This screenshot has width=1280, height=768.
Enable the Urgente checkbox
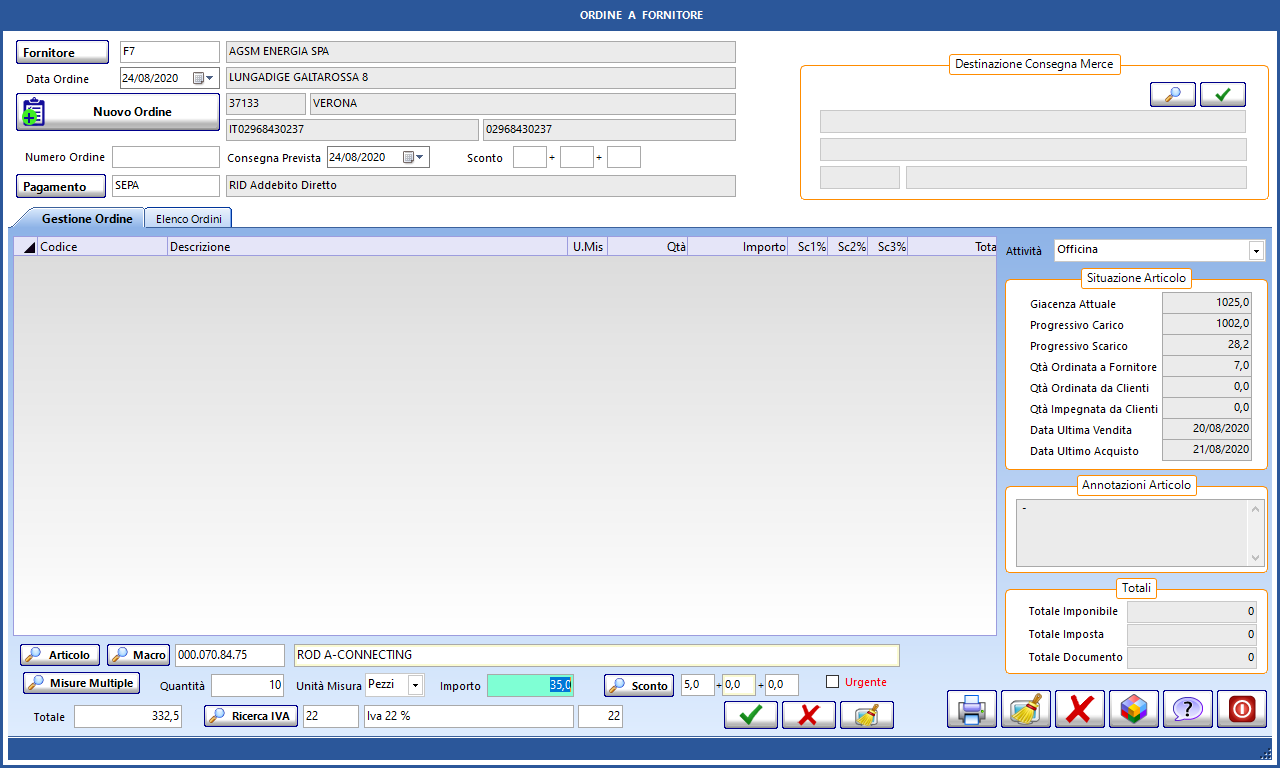click(x=833, y=682)
